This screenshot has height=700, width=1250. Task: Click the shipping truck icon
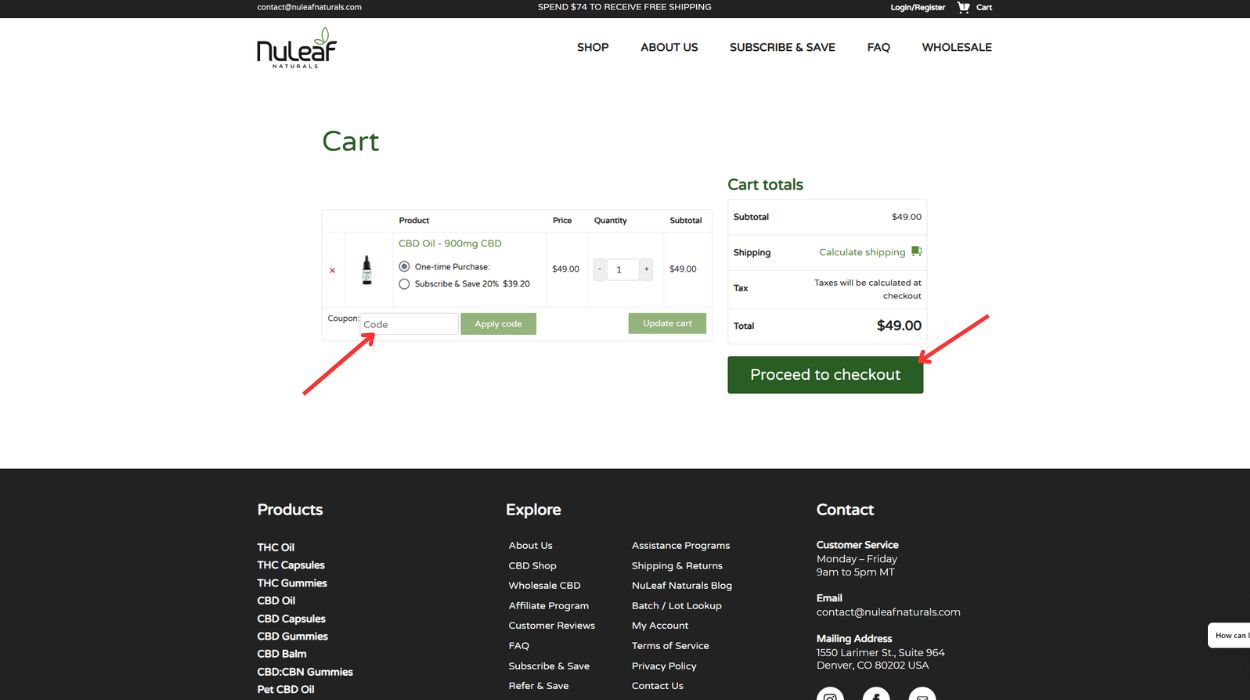916,252
